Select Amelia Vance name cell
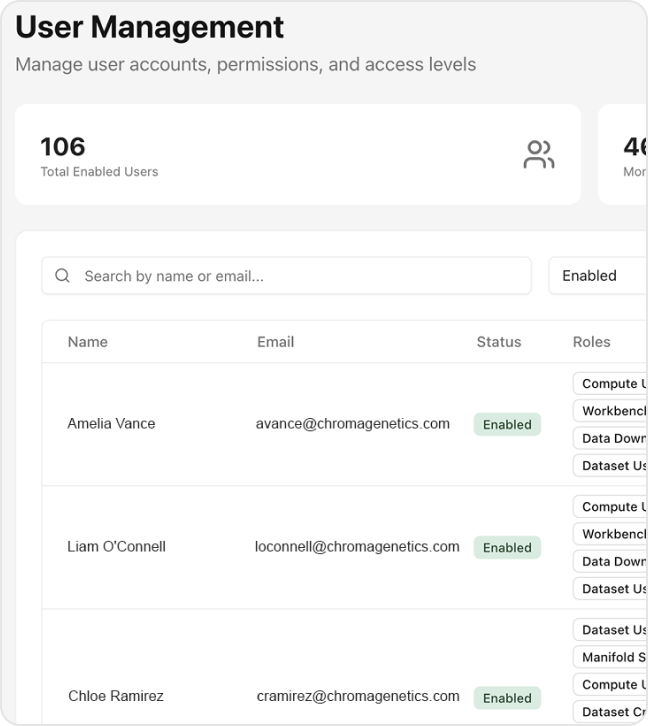648x726 pixels. (x=111, y=424)
